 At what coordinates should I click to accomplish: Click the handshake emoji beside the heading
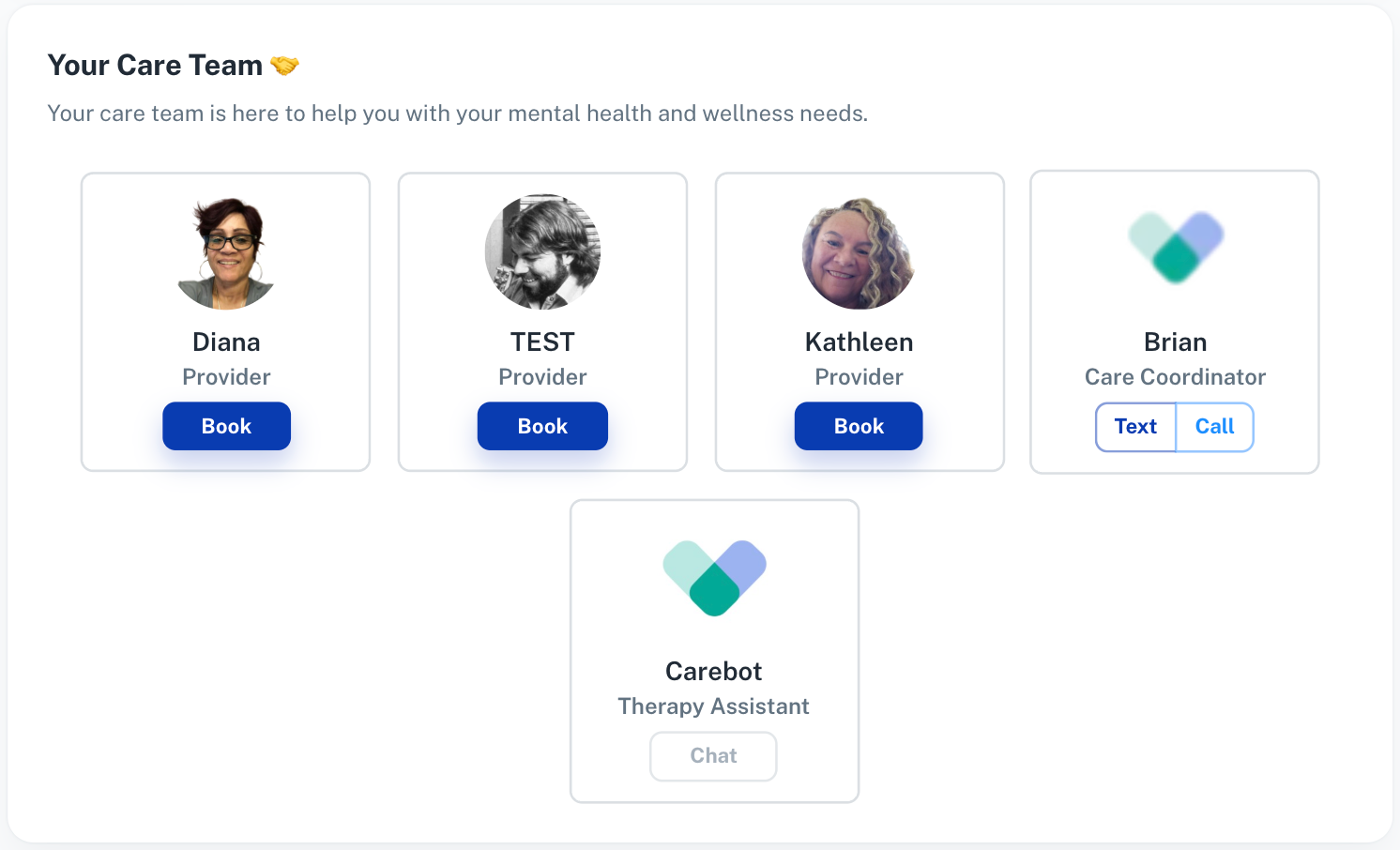point(284,66)
